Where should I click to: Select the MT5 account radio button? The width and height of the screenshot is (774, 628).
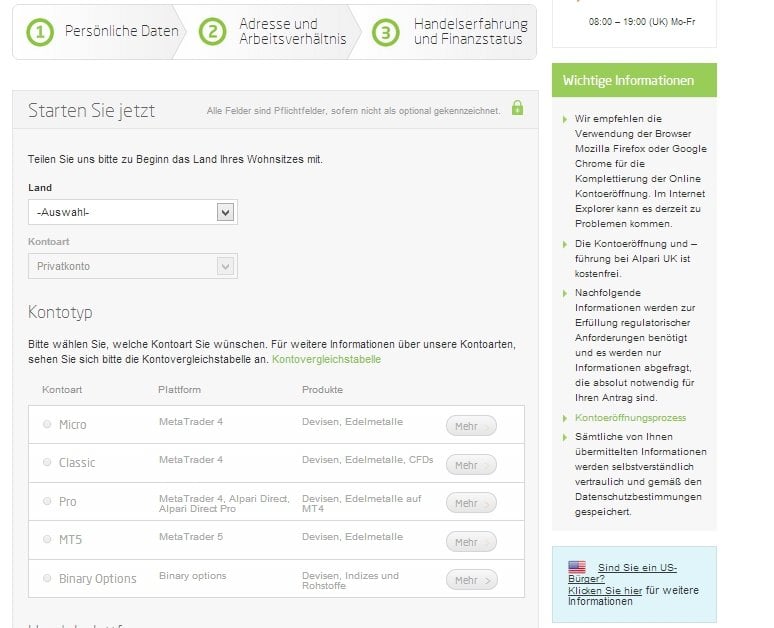pos(47,539)
